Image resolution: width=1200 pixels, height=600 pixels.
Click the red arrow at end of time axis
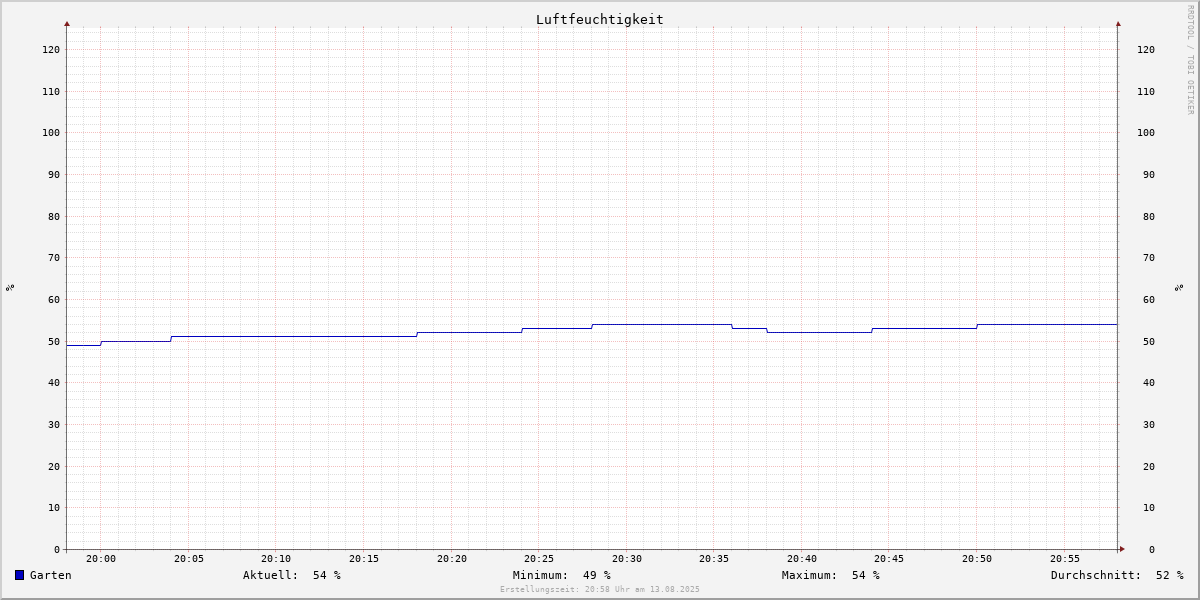tap(1122, 549)
